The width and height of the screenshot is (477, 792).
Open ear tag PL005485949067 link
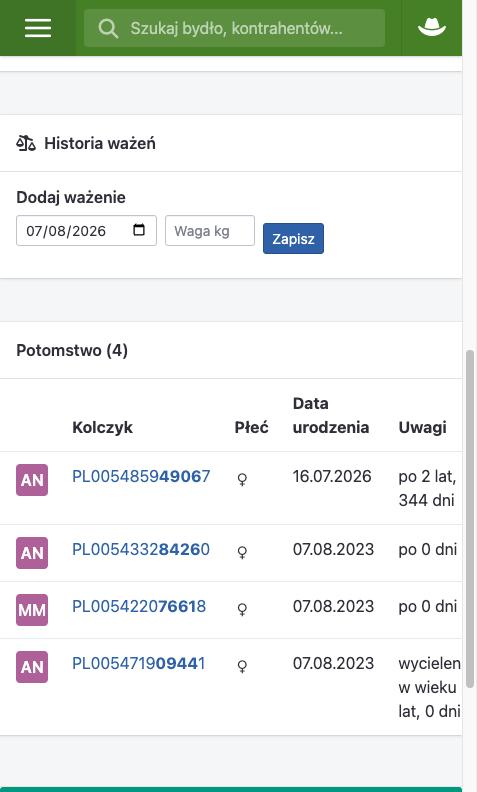[141, 476]
